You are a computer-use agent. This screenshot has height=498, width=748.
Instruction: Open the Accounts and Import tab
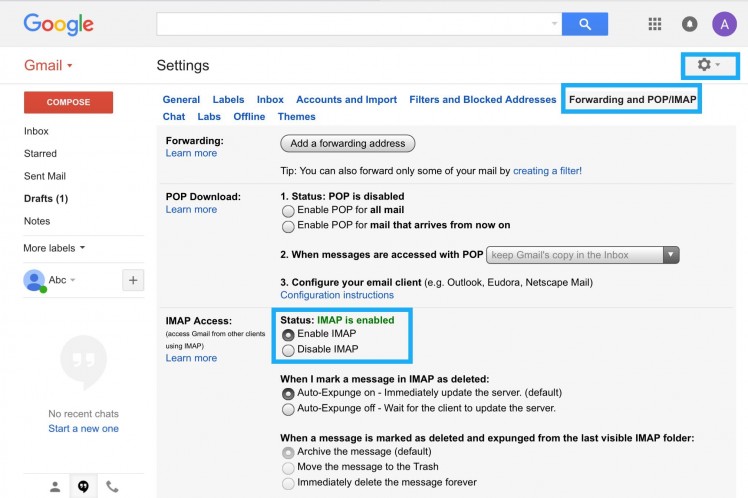[x=346, y=100]
